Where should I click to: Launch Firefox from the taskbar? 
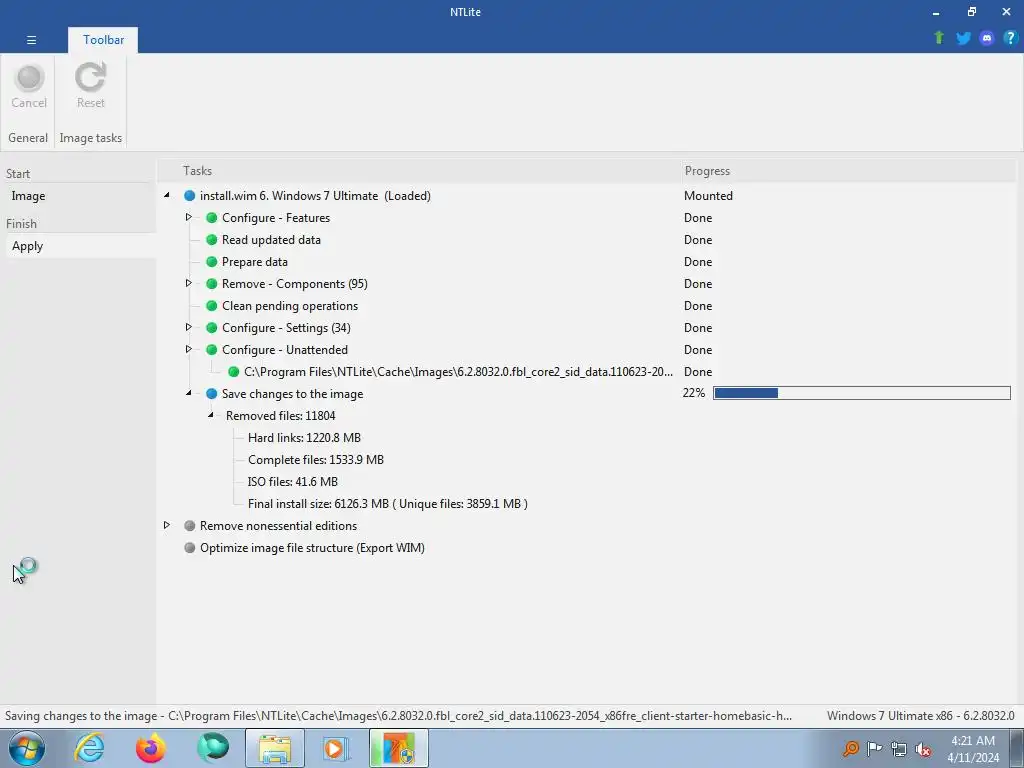coord(151,748)
